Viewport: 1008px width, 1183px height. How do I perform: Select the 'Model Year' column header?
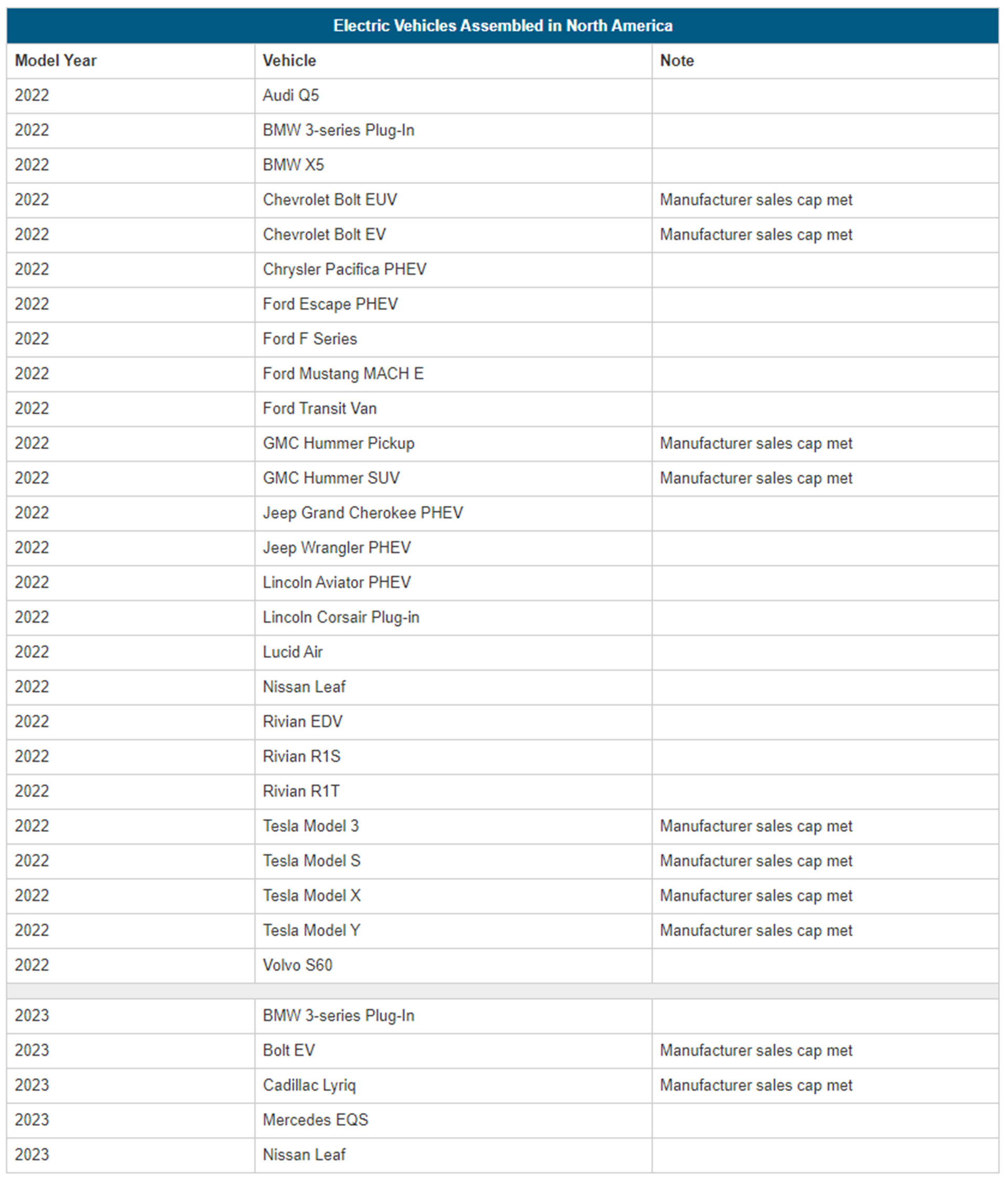[x=56, y=60]
